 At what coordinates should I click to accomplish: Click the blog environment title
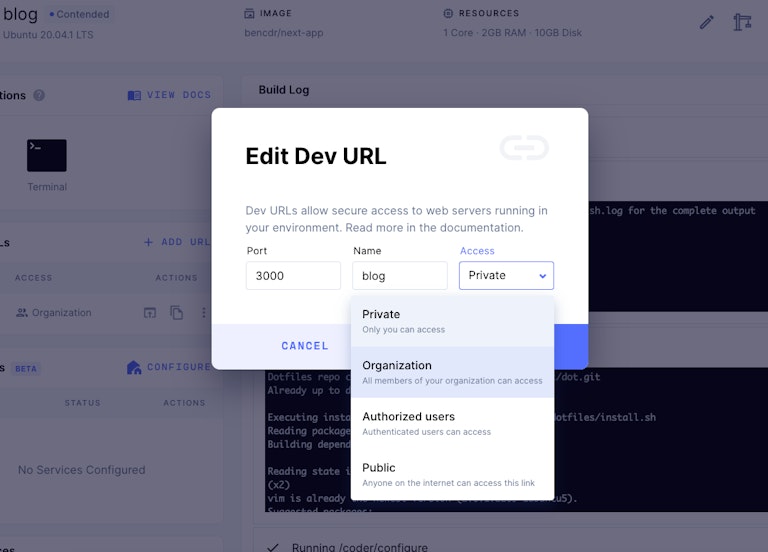(20, 14)
